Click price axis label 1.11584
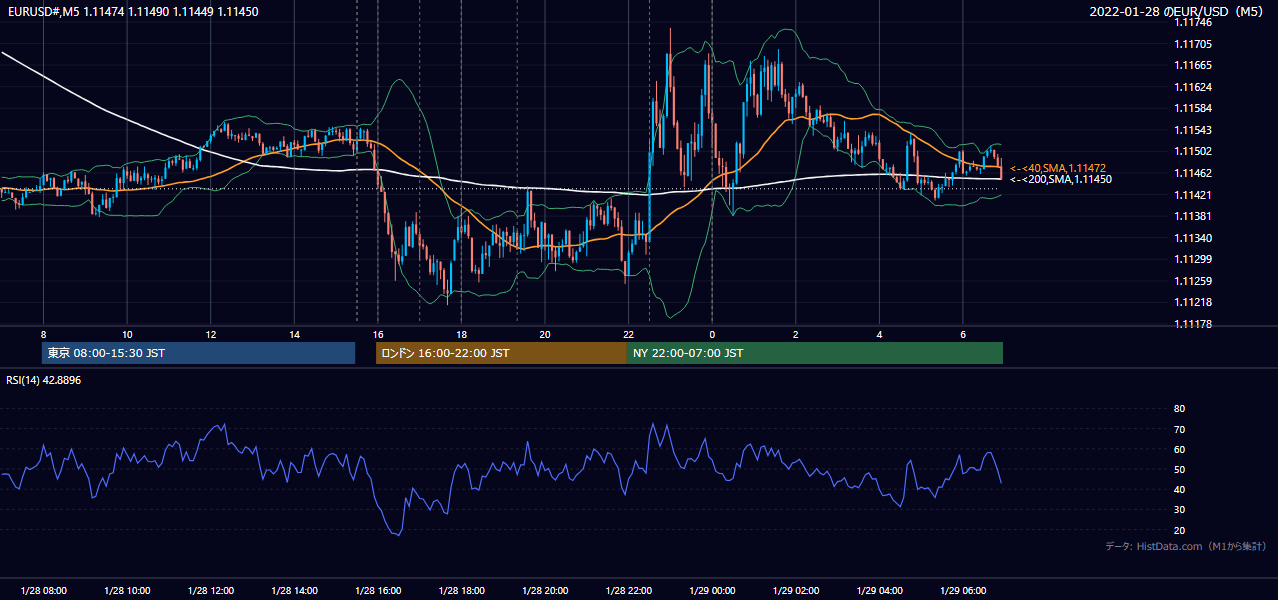Screen dimensions: 1278x600 point(1192,108)
